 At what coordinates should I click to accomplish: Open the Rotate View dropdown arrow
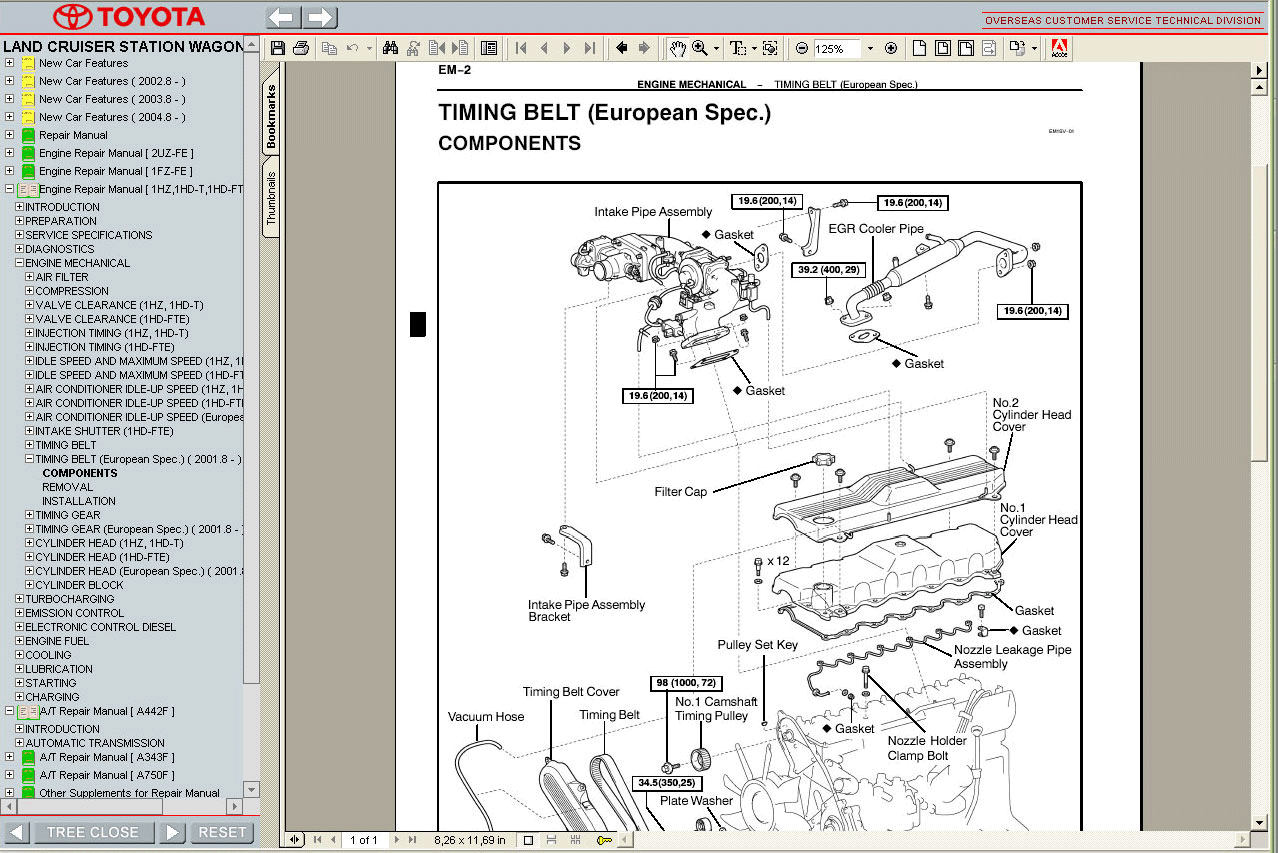[1035, 48]
